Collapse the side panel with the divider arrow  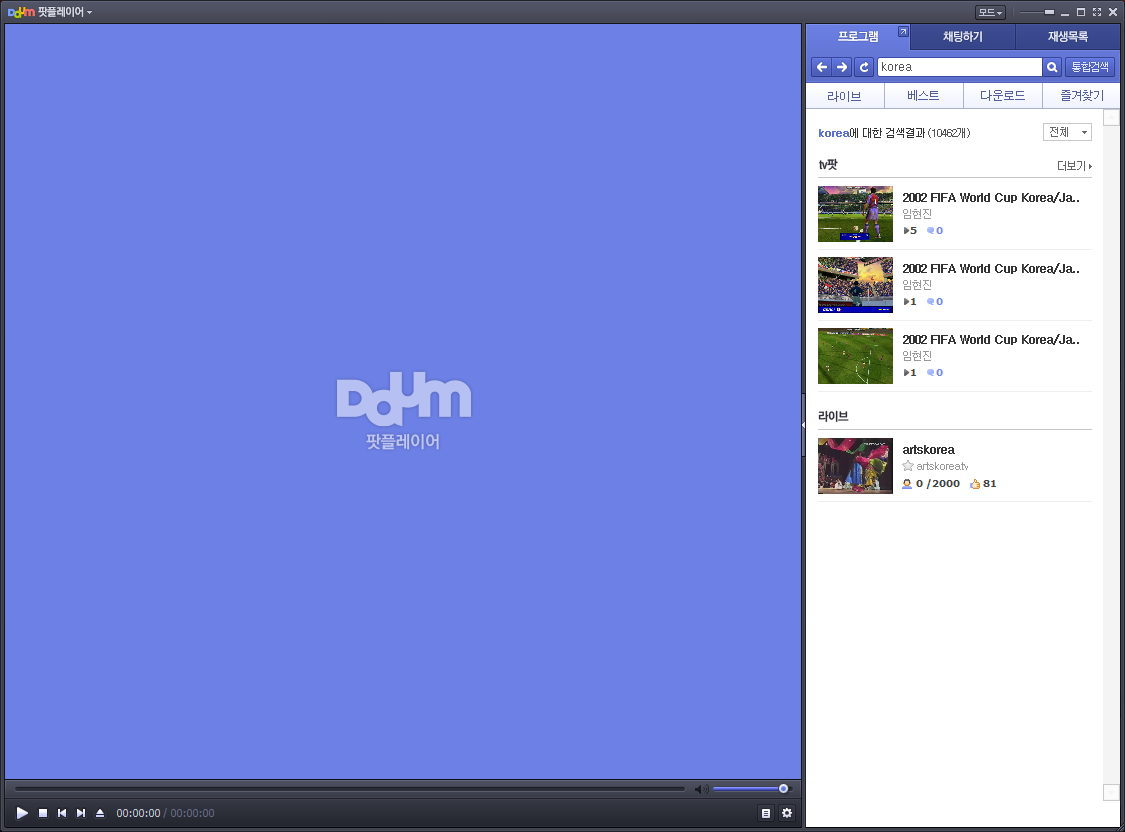[x=803, y=425]
